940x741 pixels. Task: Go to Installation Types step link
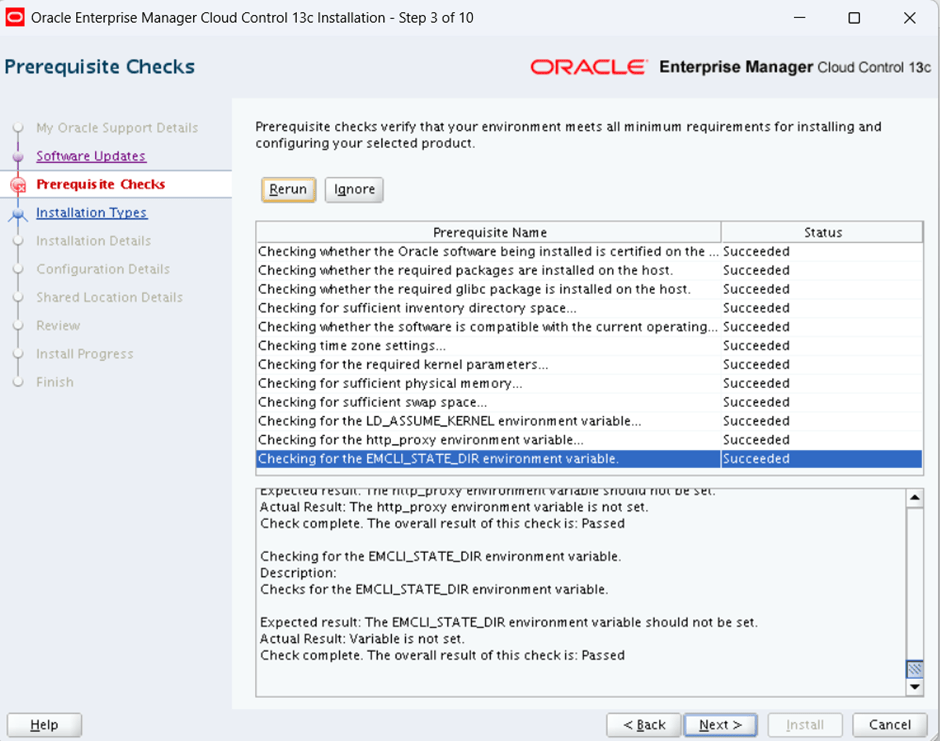pyautogui.click(x=91, y=213)
